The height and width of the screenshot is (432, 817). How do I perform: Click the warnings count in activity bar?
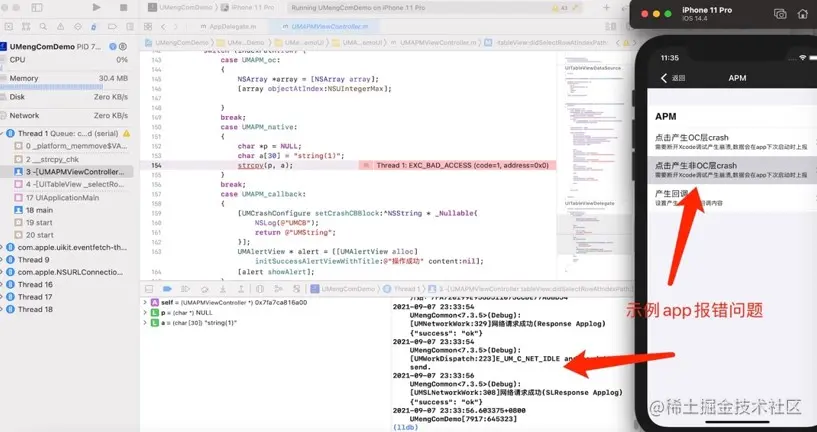coord(560,8)
